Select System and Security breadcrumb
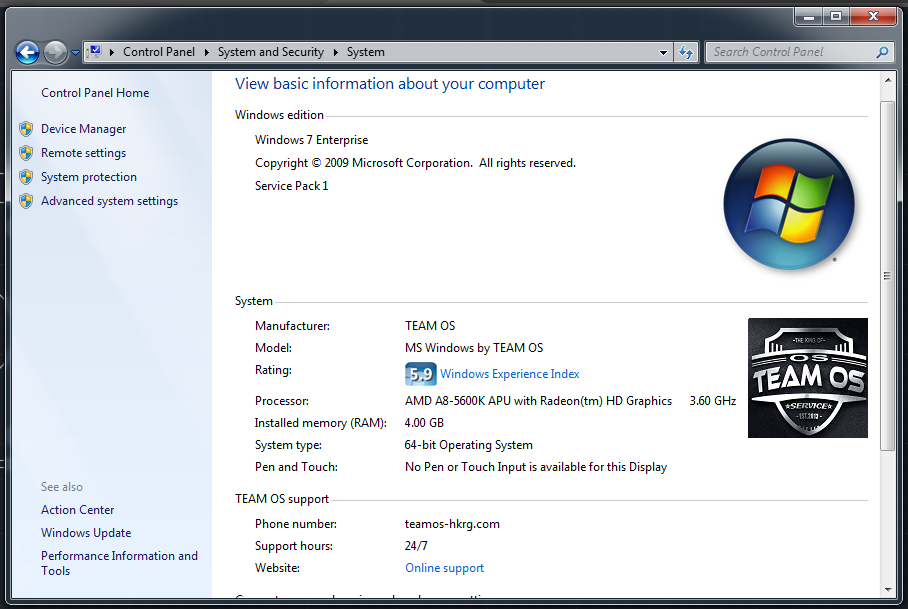 [x=271, y=52]
